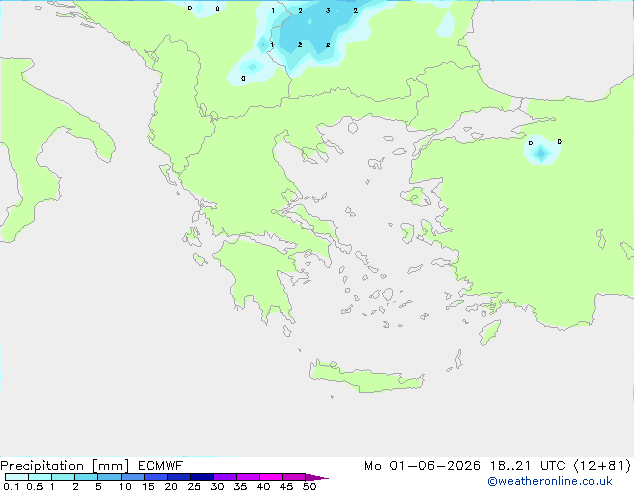
Task: Select the '25' legend scale label
Action: 194,486
